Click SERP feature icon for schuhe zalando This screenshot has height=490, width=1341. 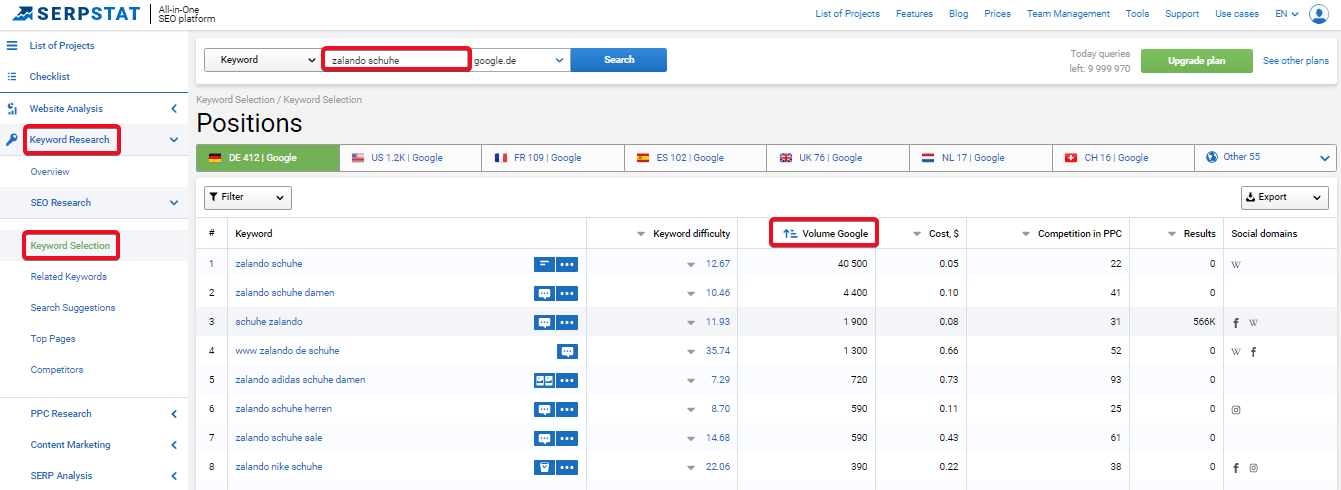544,322
